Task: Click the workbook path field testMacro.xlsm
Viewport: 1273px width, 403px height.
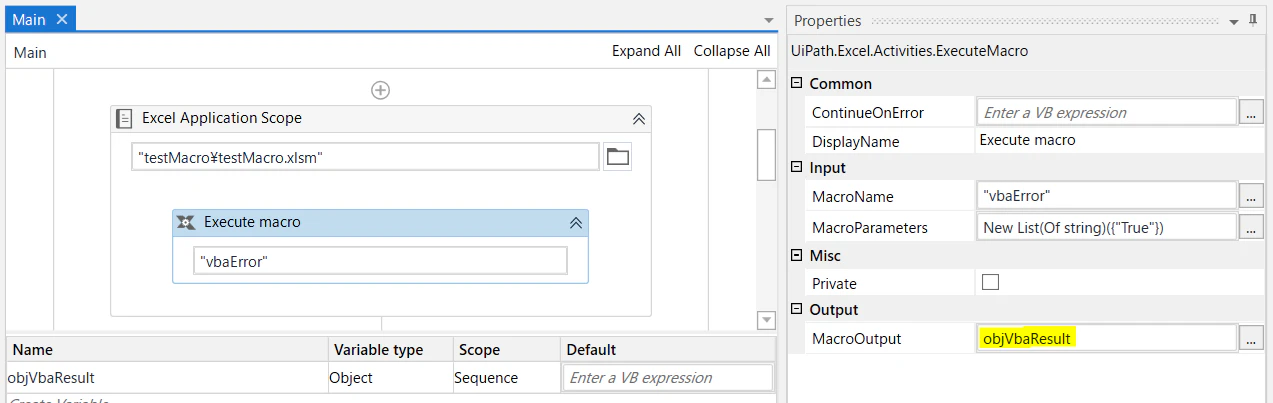Action: (365, 157)
